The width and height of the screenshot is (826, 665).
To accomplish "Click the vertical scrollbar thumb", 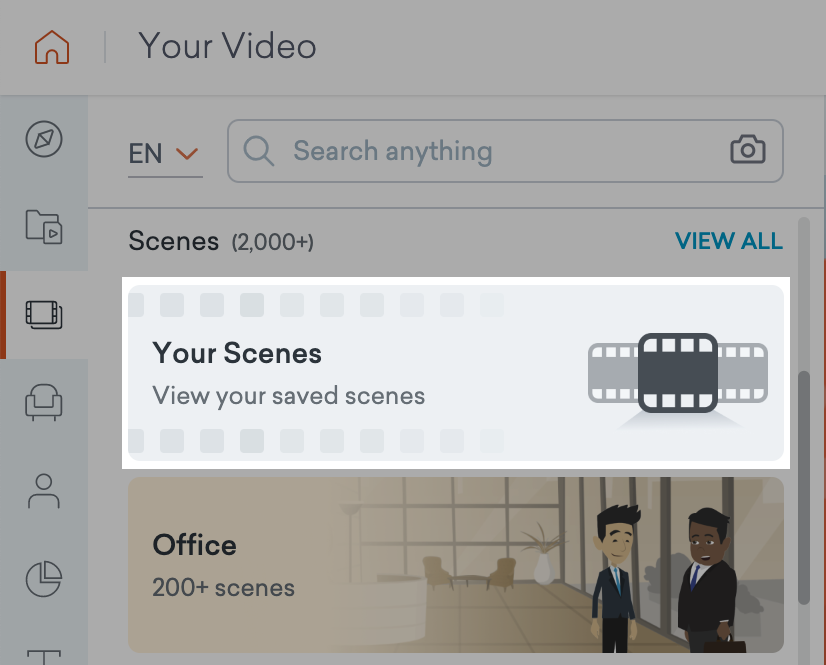I will click(803, 488).
